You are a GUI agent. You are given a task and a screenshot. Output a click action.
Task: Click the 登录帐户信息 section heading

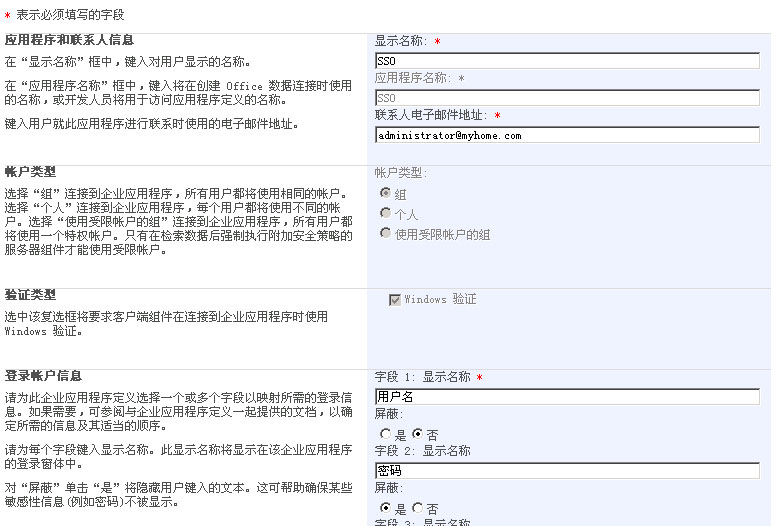[x=43, y=376]
